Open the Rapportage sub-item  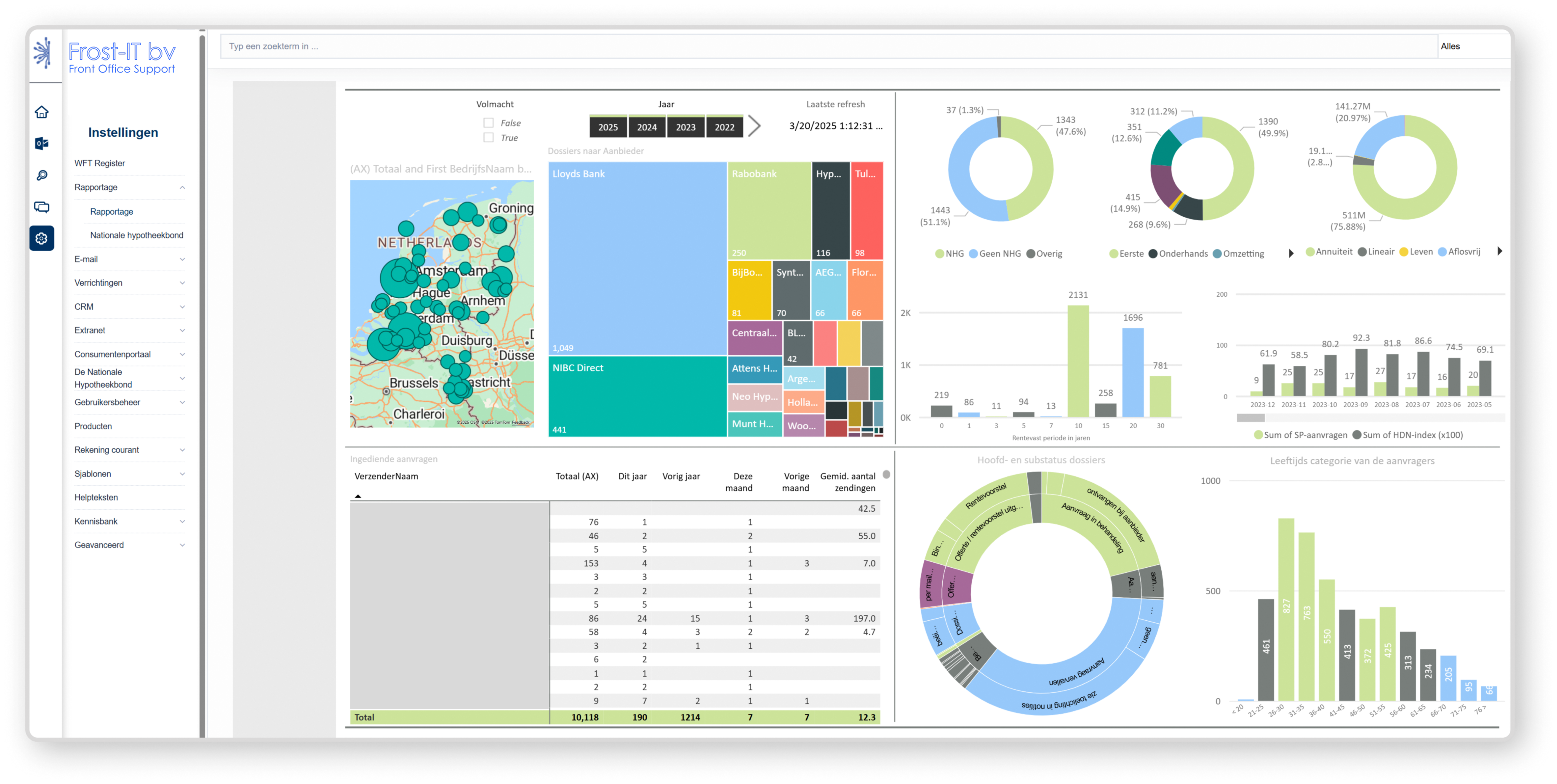pyautogui.click(x=111, y=211)
